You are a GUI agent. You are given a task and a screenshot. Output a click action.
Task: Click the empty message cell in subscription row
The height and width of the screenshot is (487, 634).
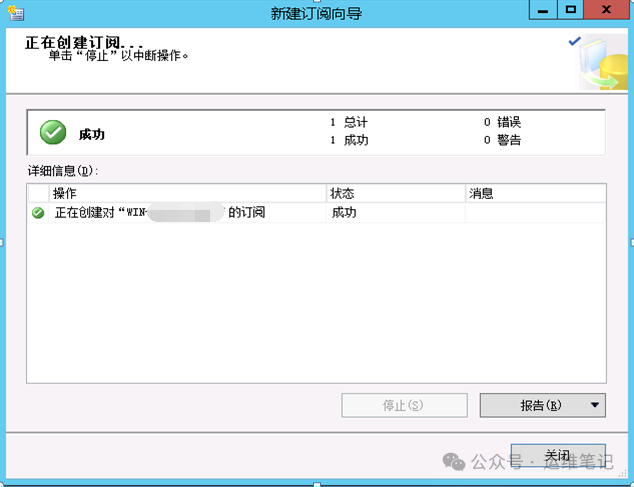(x=535, y=212)
